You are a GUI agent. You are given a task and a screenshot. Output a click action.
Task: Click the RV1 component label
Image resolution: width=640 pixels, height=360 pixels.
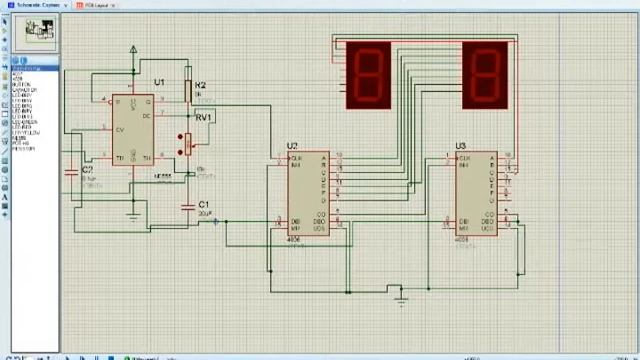[x=203, y=118]
